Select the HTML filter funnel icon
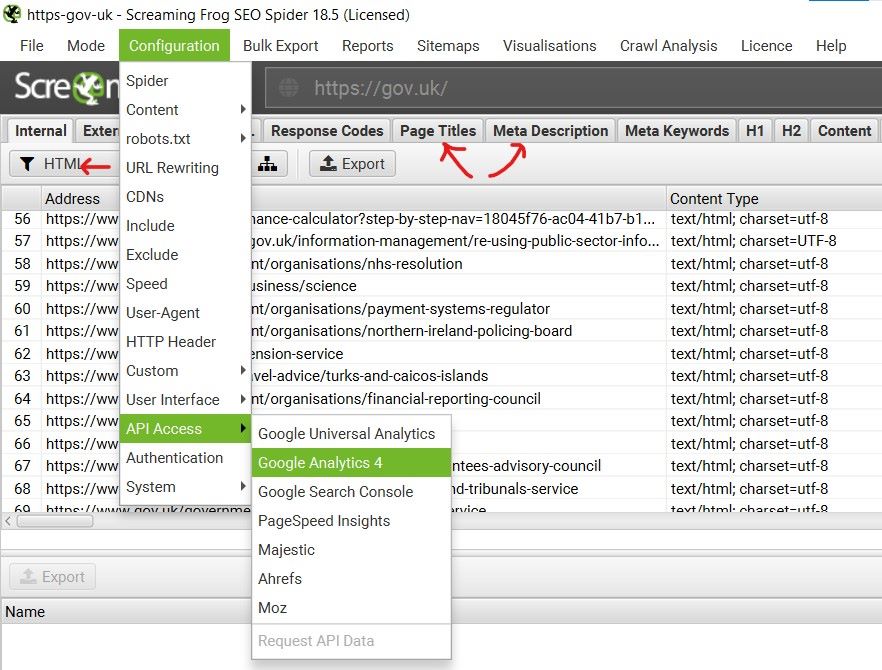Screen dimensions: 882x670 (x=29, y=163)
